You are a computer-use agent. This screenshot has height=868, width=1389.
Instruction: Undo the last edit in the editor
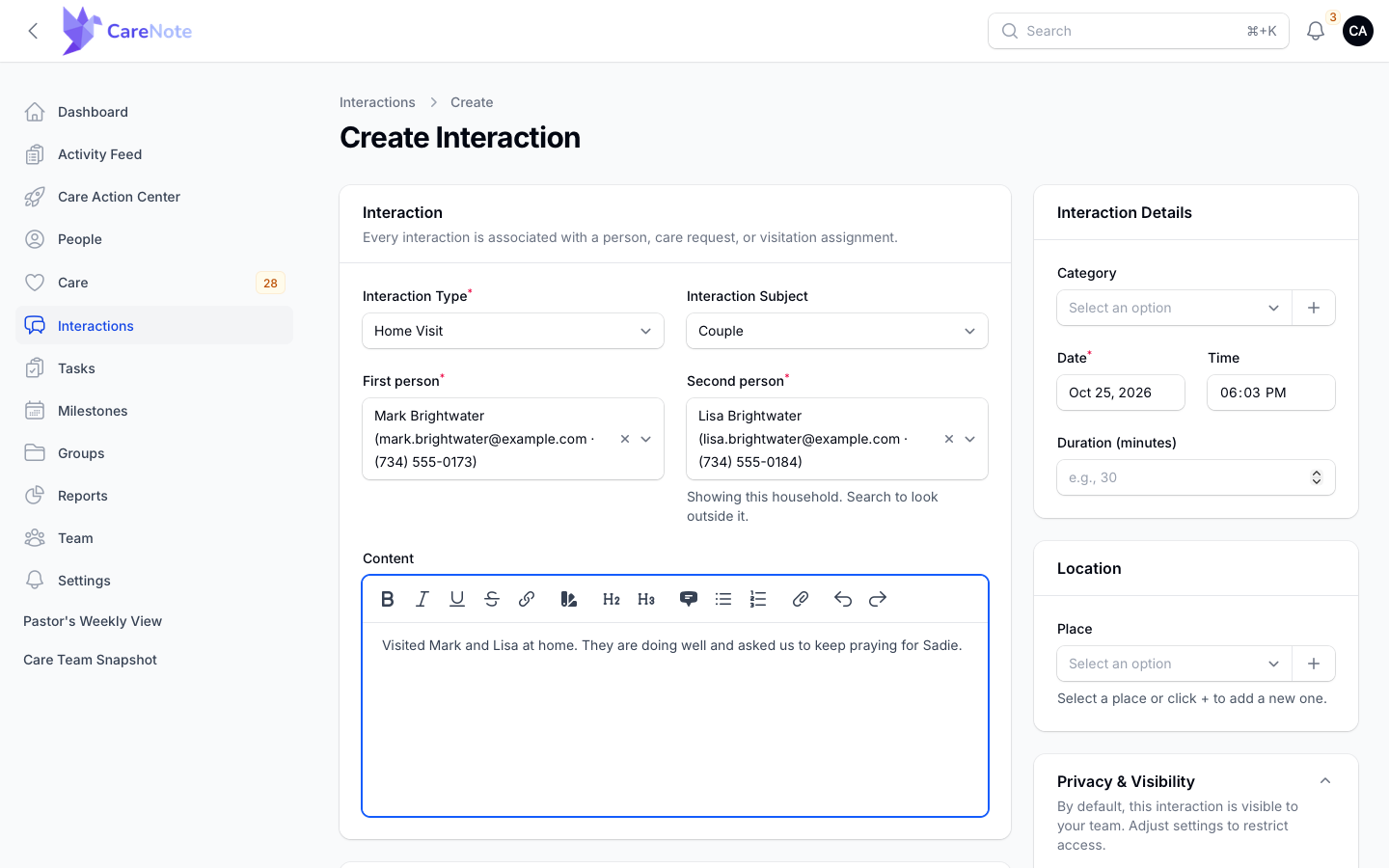click(x=843, y=599)
